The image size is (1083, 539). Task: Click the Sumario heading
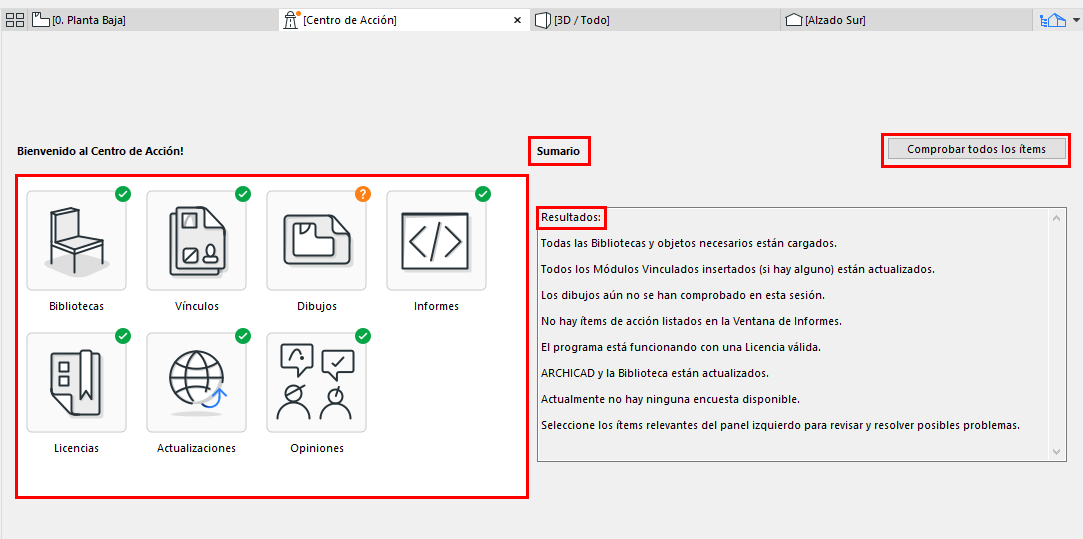pyautogui.click(x=559, y=150)
